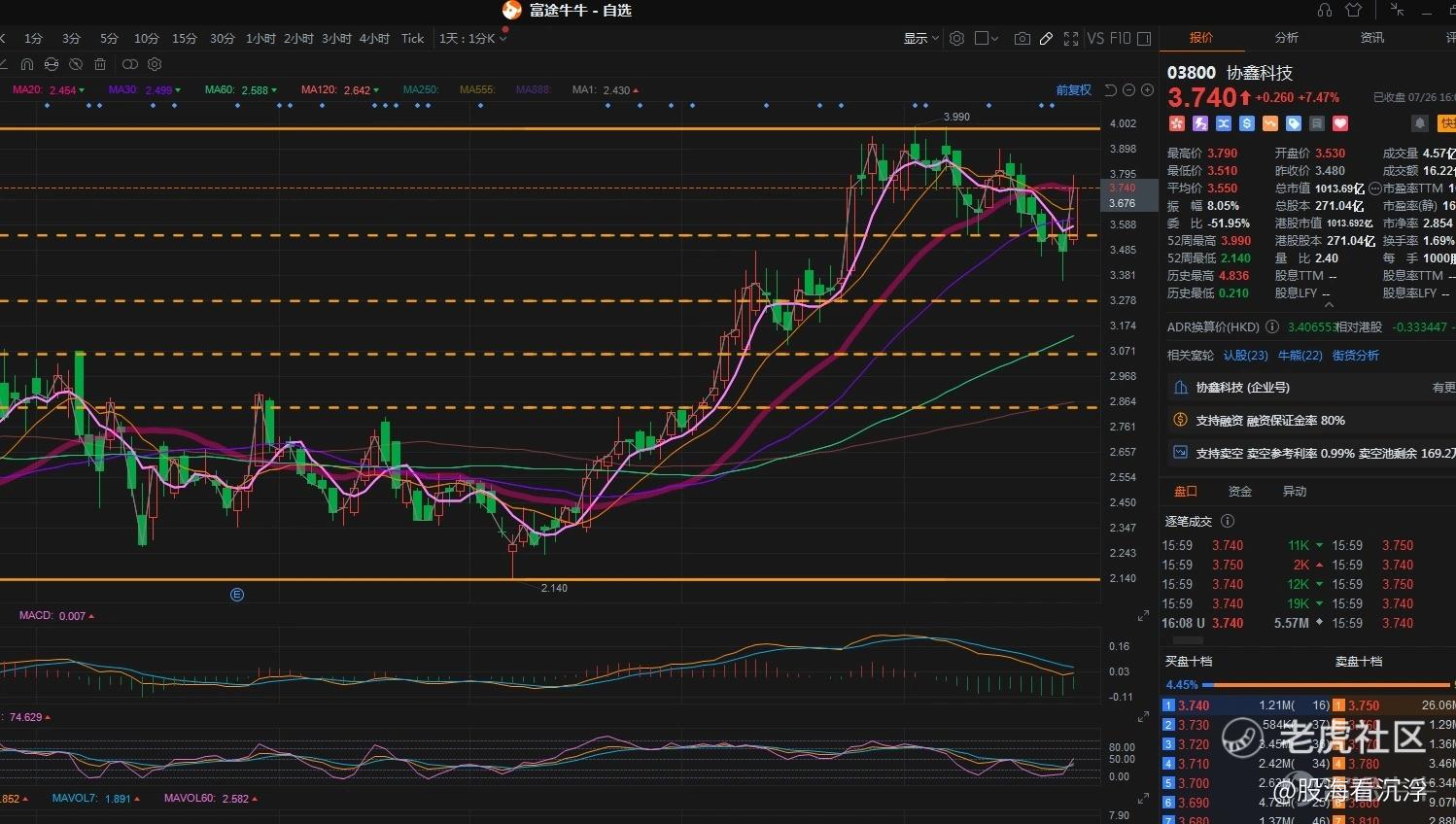Screen dimensions: 1456x824
Task: Toggle the MA120 indicator line
Action: pyautogui.click(x=340, y=90)
